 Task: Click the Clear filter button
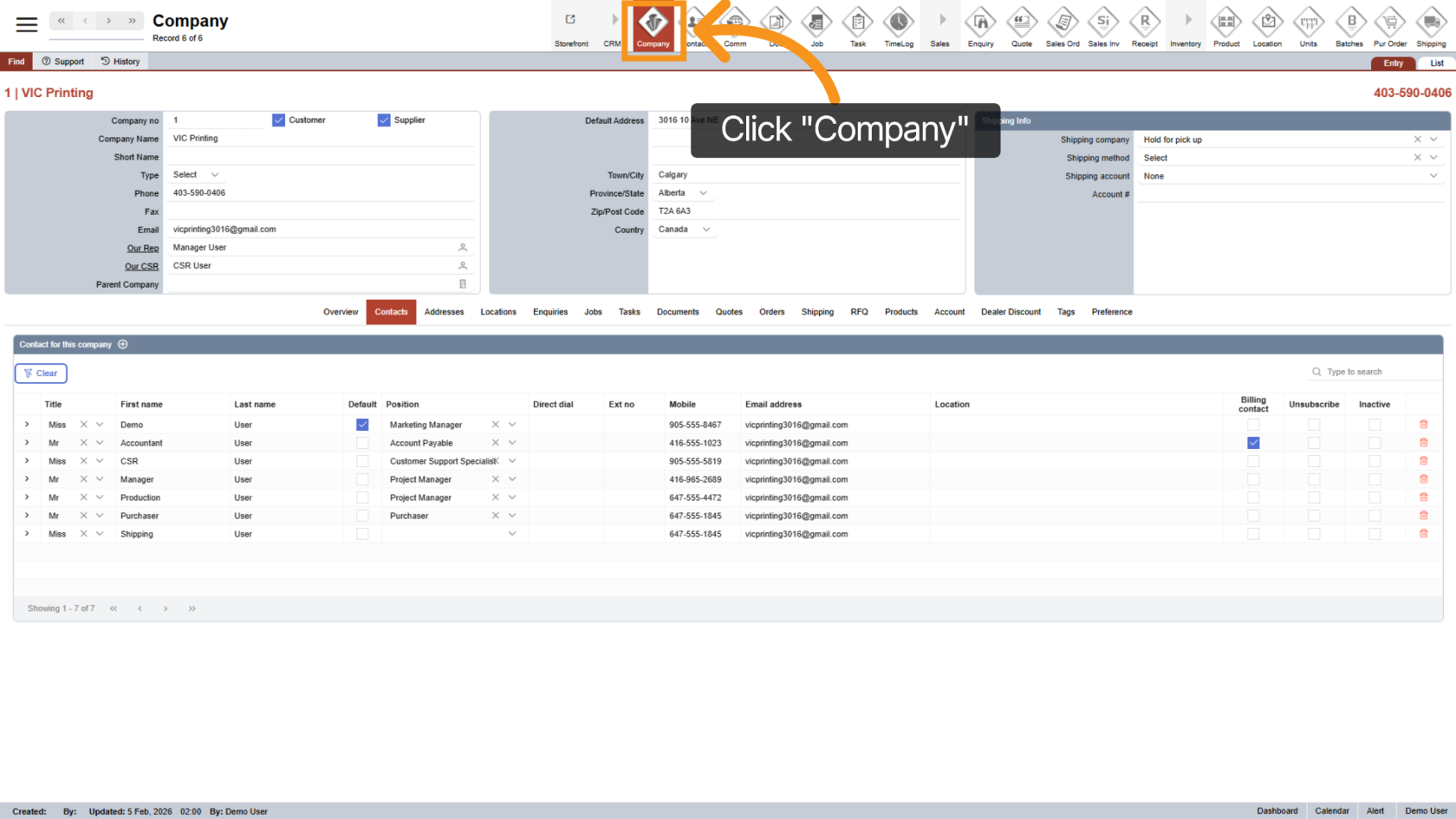coord(41,374)
